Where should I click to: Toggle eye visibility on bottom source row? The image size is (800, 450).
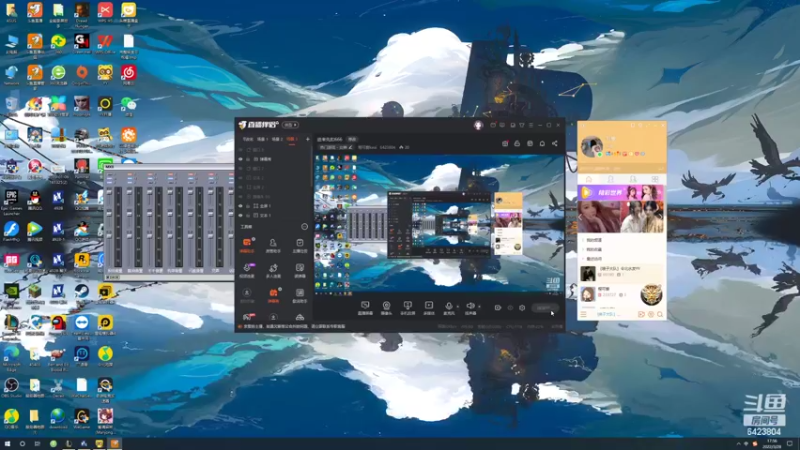click(x=241, y=215)
